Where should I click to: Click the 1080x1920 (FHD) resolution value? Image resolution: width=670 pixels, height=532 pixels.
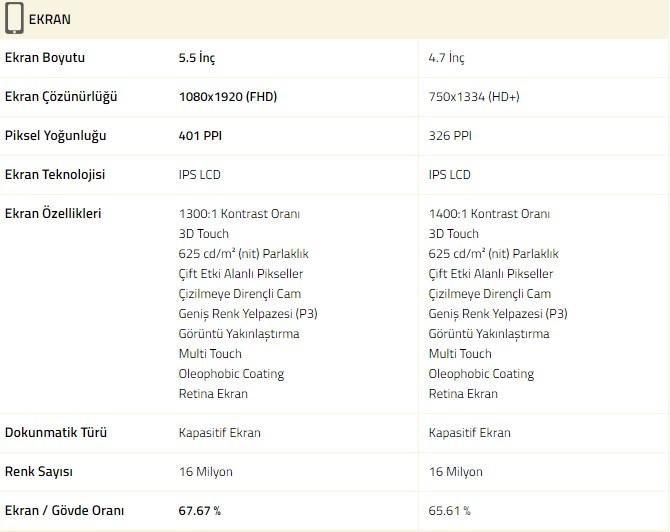(228, 97)
